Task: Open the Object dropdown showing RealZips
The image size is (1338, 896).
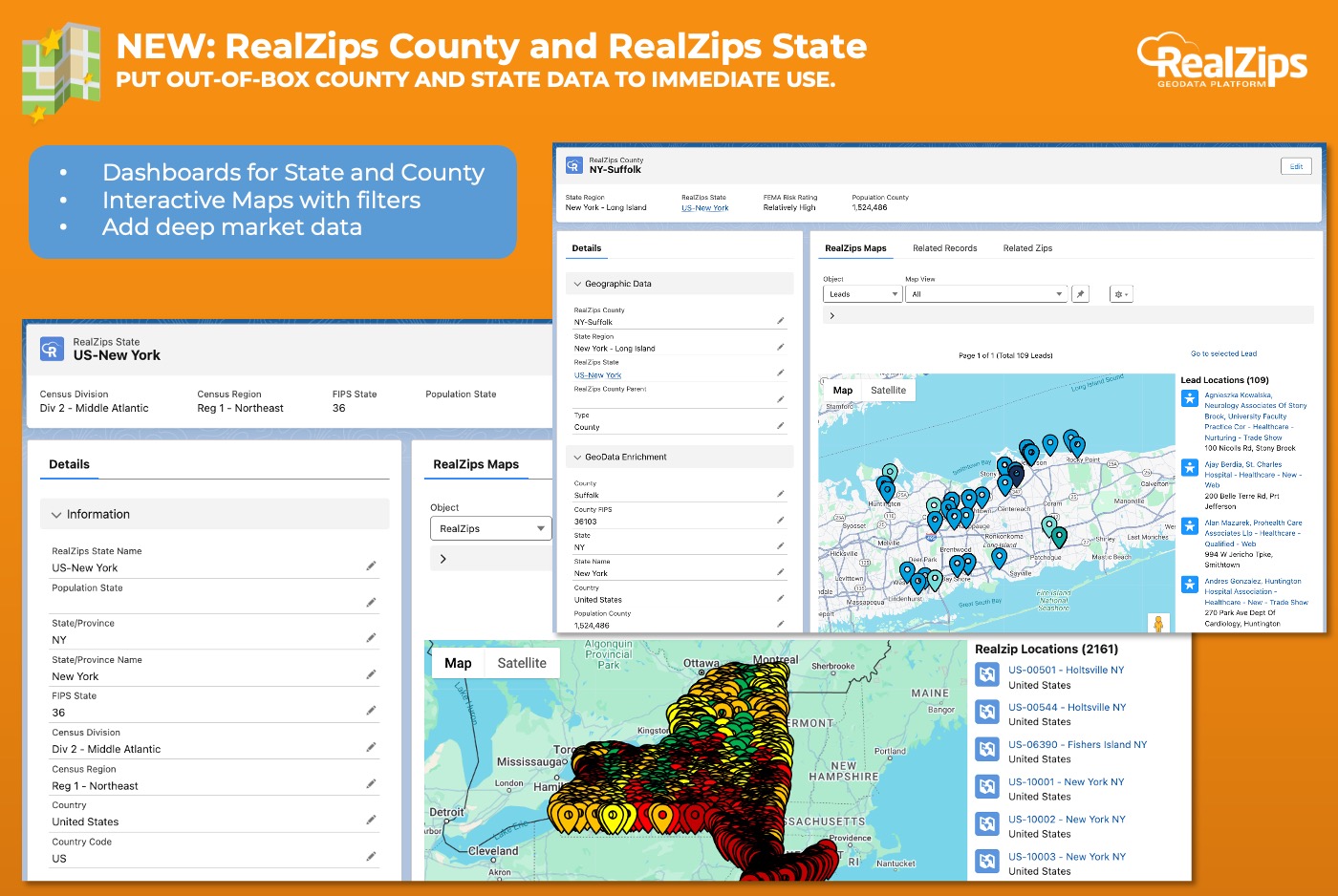Action: point(491,528)
